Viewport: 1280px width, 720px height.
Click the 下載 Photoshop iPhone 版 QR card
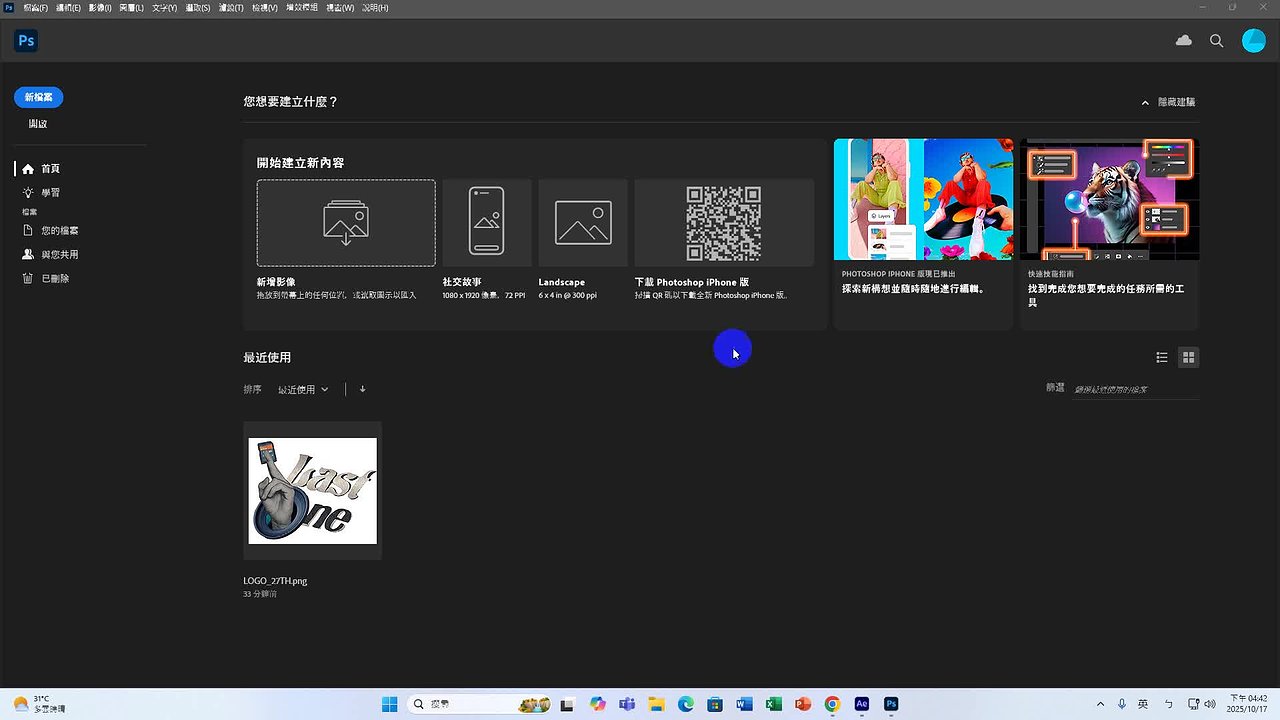point(723,222)
